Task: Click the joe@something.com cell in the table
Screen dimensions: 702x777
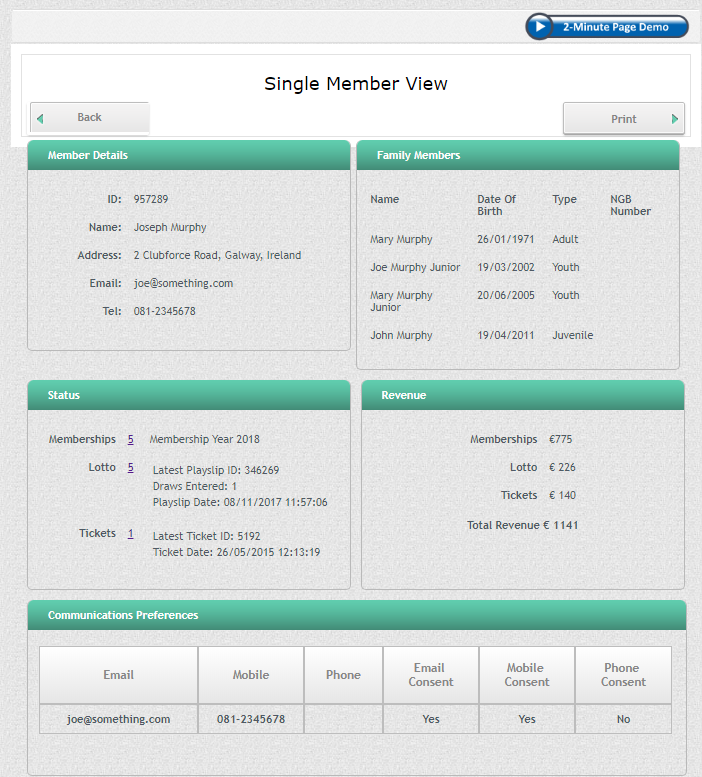Action: [x=118, y=719]
